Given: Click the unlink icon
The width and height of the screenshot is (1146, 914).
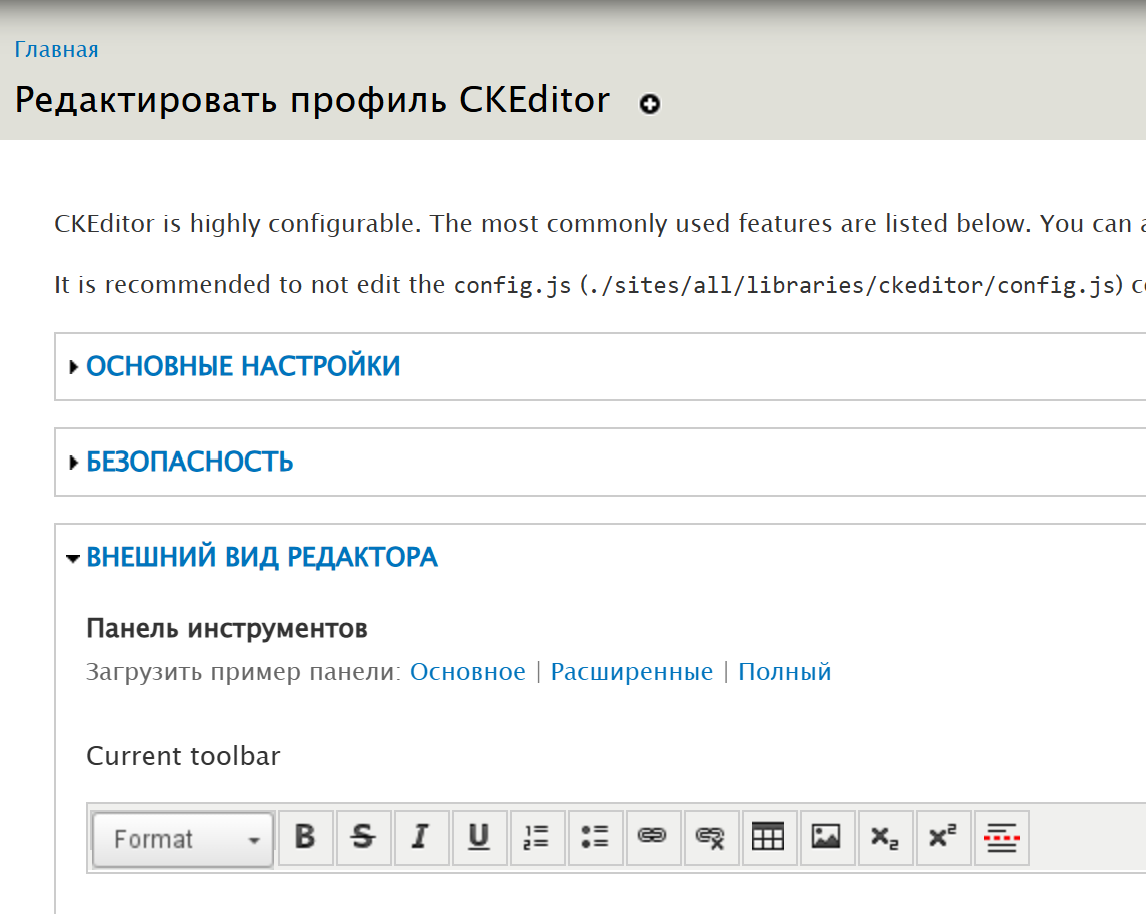Looking at the screenshot, I should point(711,837).
